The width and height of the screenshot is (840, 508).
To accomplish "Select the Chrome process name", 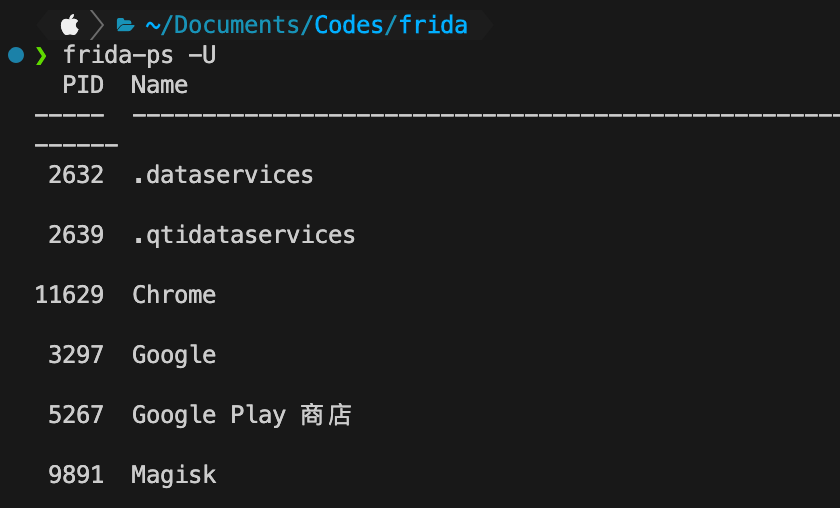I will click(174, 295).
